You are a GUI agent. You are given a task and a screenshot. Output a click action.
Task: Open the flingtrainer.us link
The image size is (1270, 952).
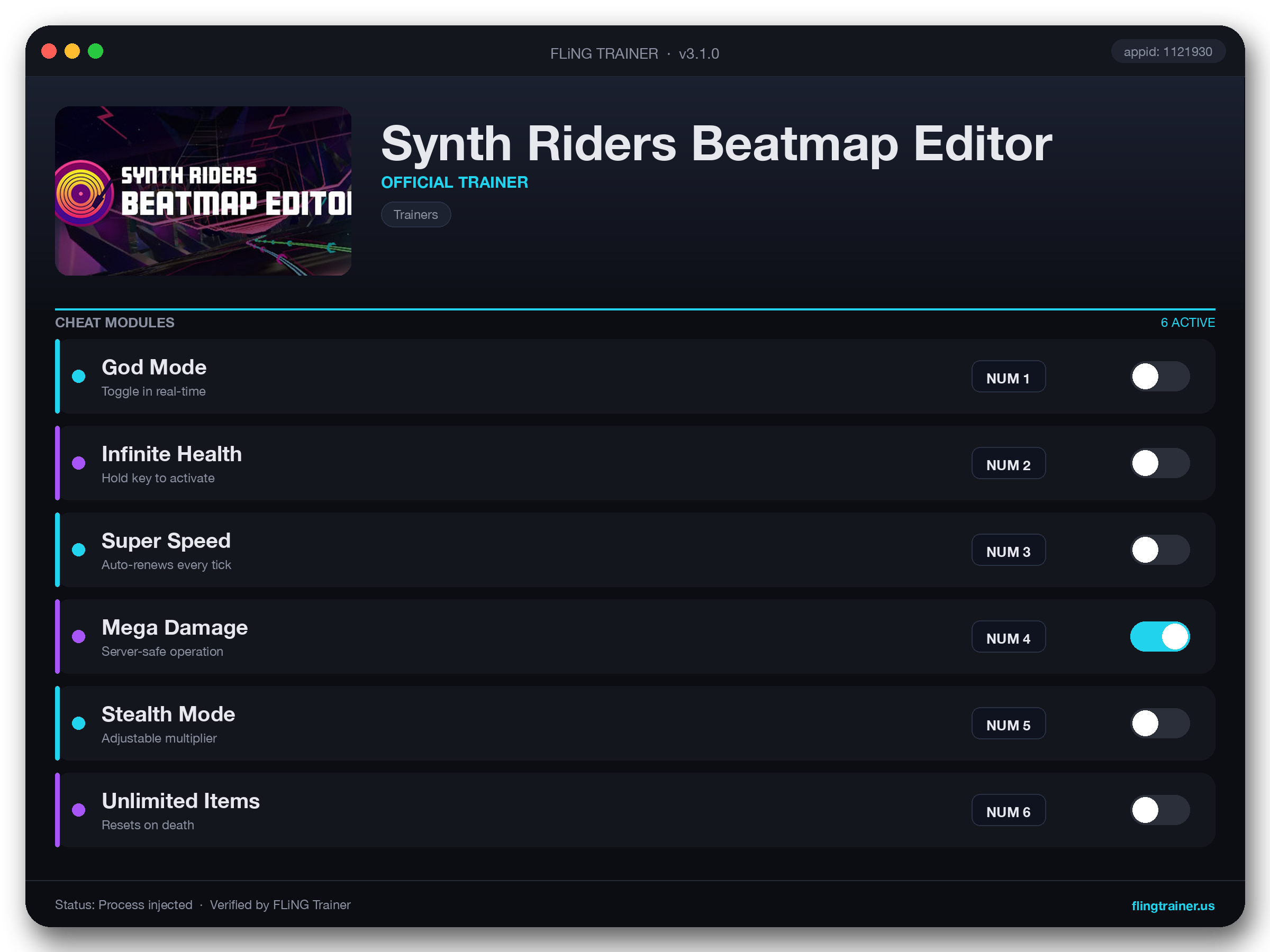point(1173,905)
